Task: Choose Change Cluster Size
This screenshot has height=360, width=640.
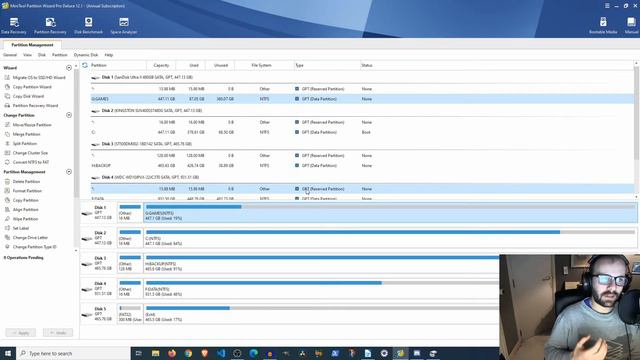Action: coord(26,153)
